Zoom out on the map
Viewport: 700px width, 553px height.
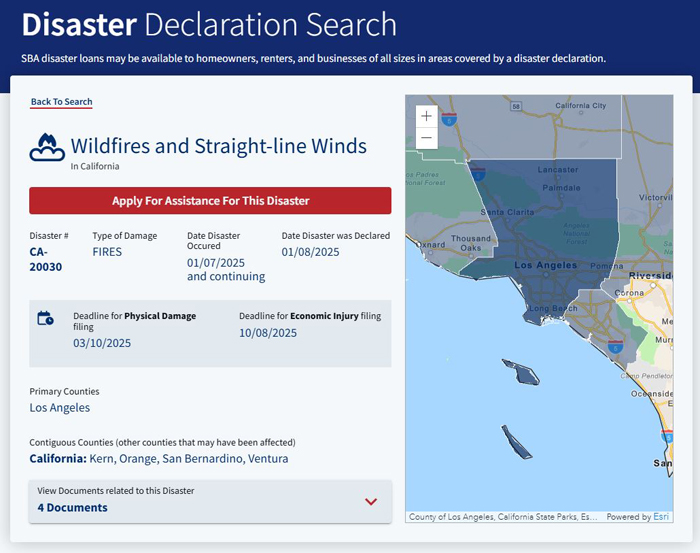[426, 138]
